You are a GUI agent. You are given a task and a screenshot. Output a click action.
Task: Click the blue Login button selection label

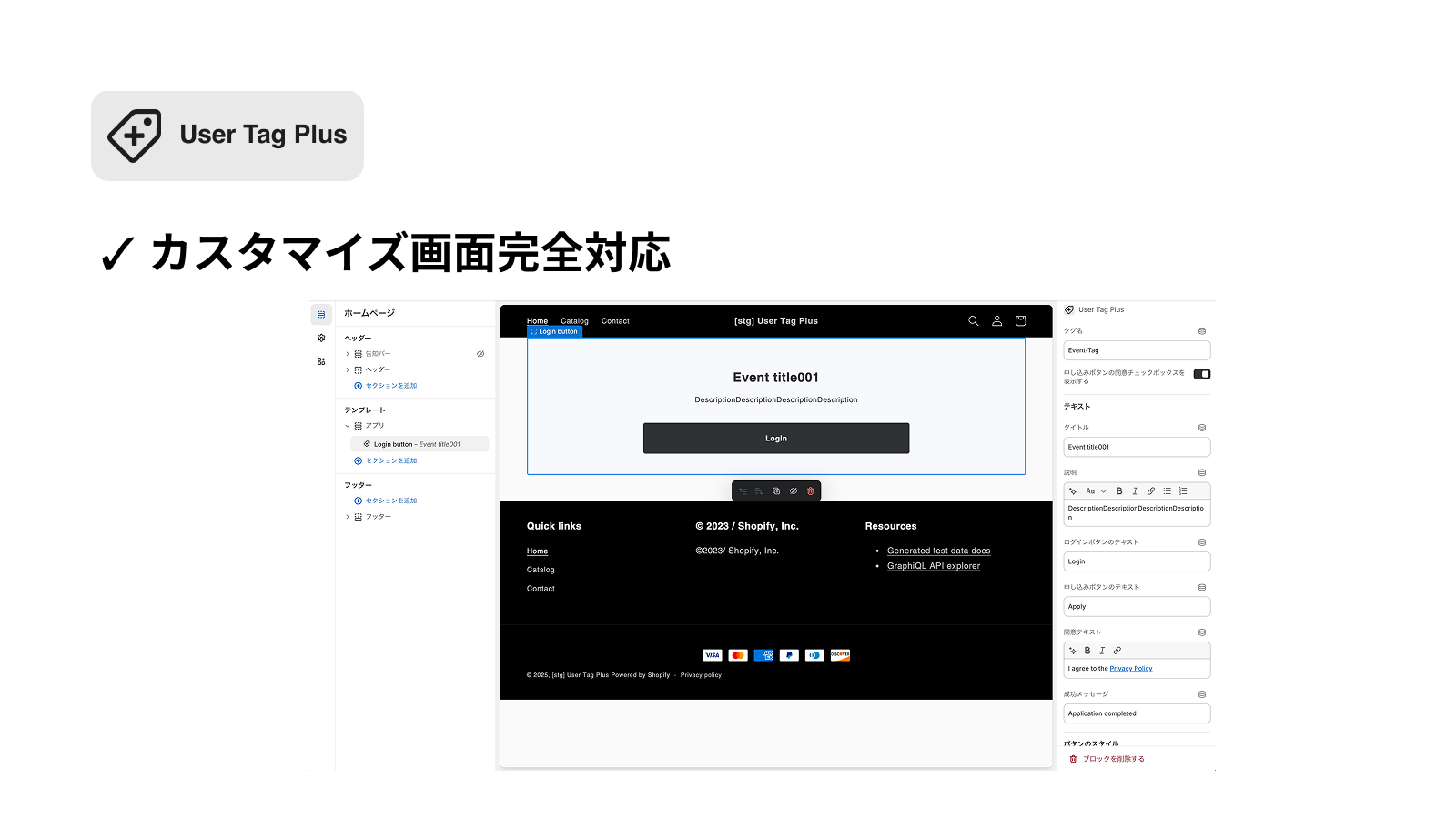(554, 332)
